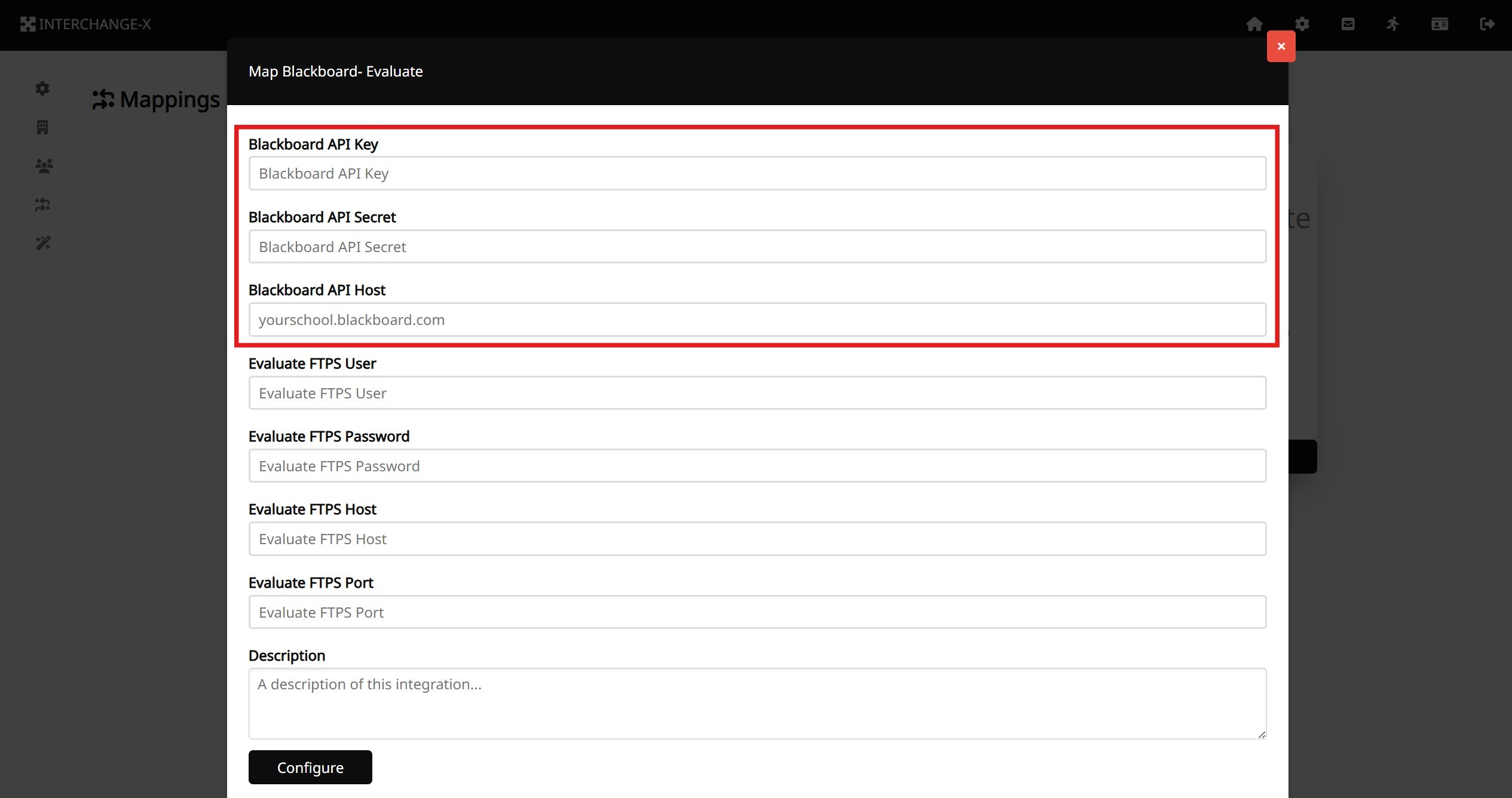This screenshot has width=1512, height=798.
Task: Click into Blackboard API Secret field
Action: (757, 247)
